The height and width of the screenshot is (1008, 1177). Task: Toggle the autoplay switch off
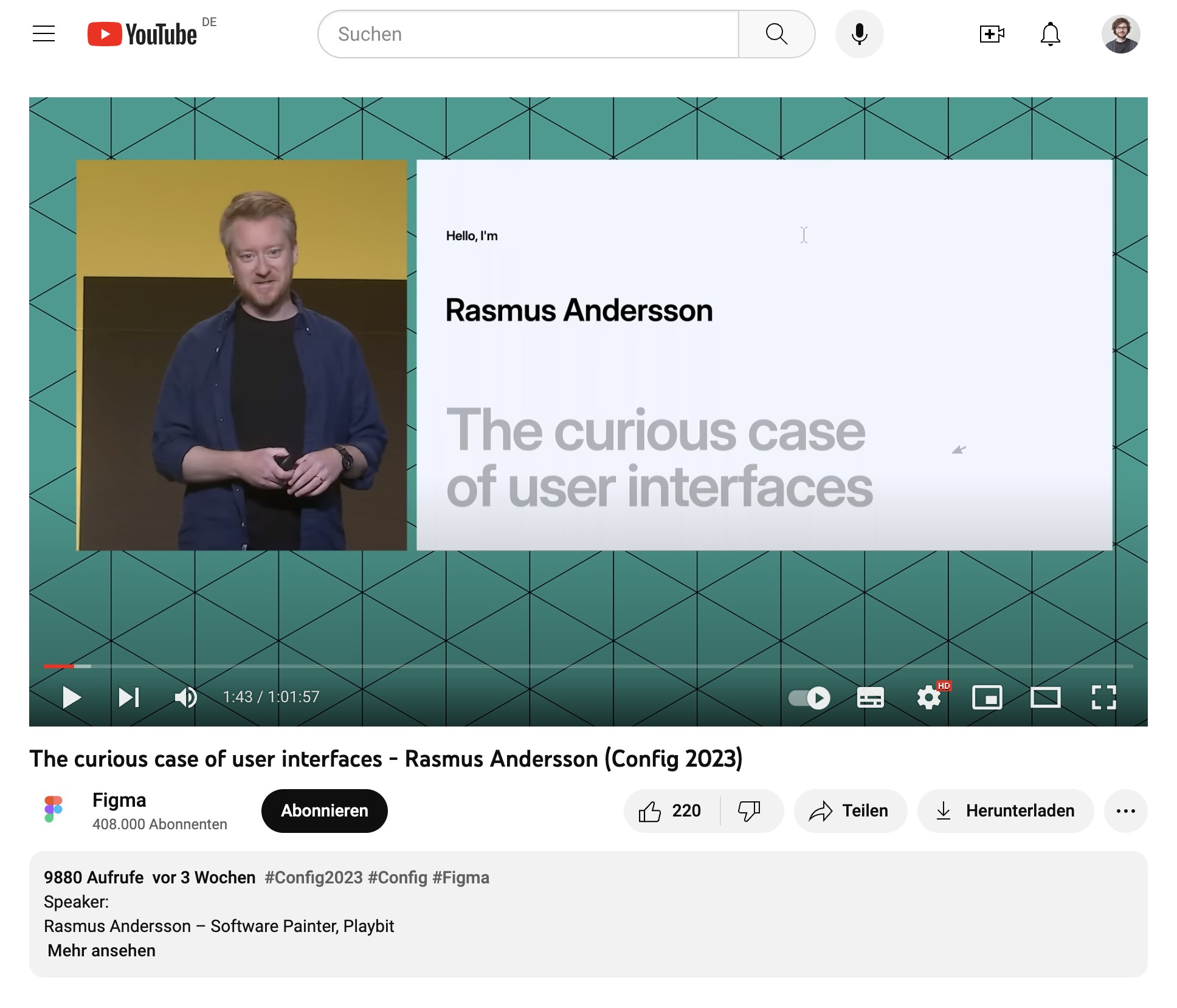pos(809,697)
